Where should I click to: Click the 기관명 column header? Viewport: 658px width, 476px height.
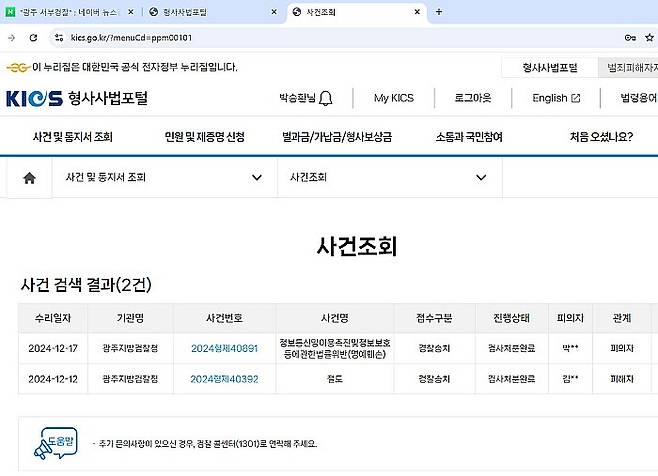tap(131, 318)
